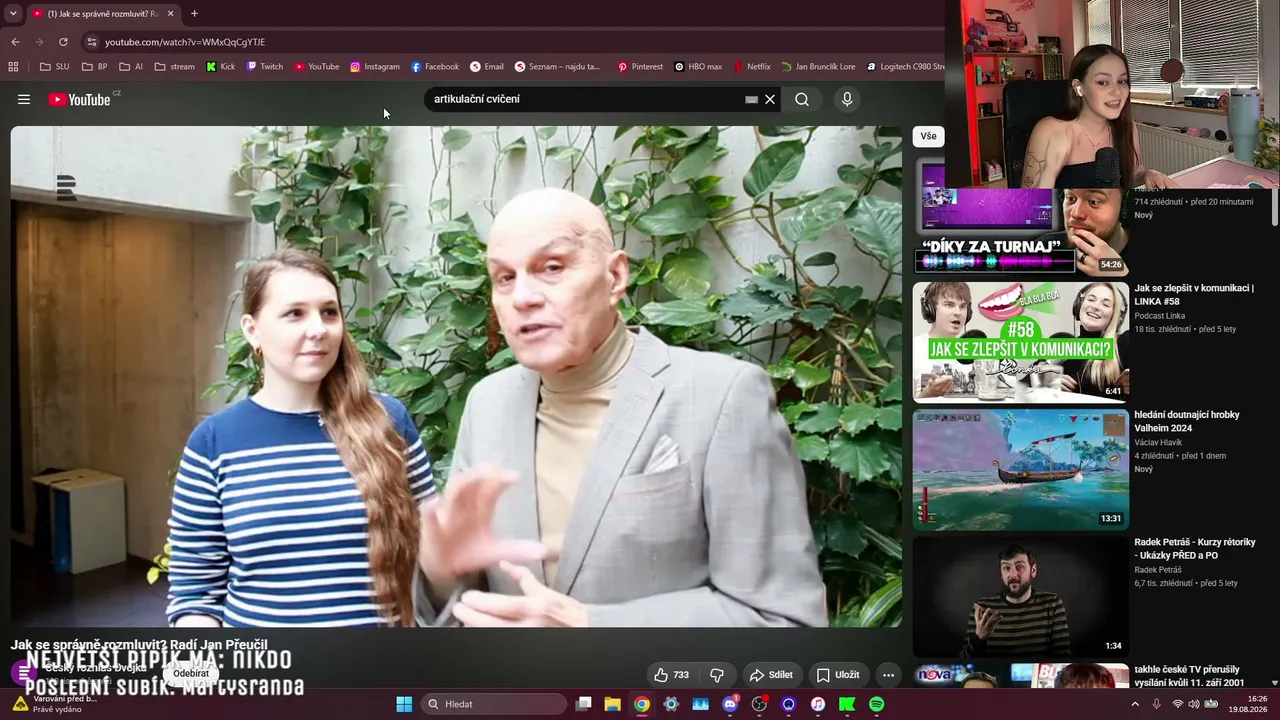Viewport: 1280px width, 720px height.
Task: Open the Jan Brunclík Lore bookmark
Action: pyautogui.click(x=818, y=67)
